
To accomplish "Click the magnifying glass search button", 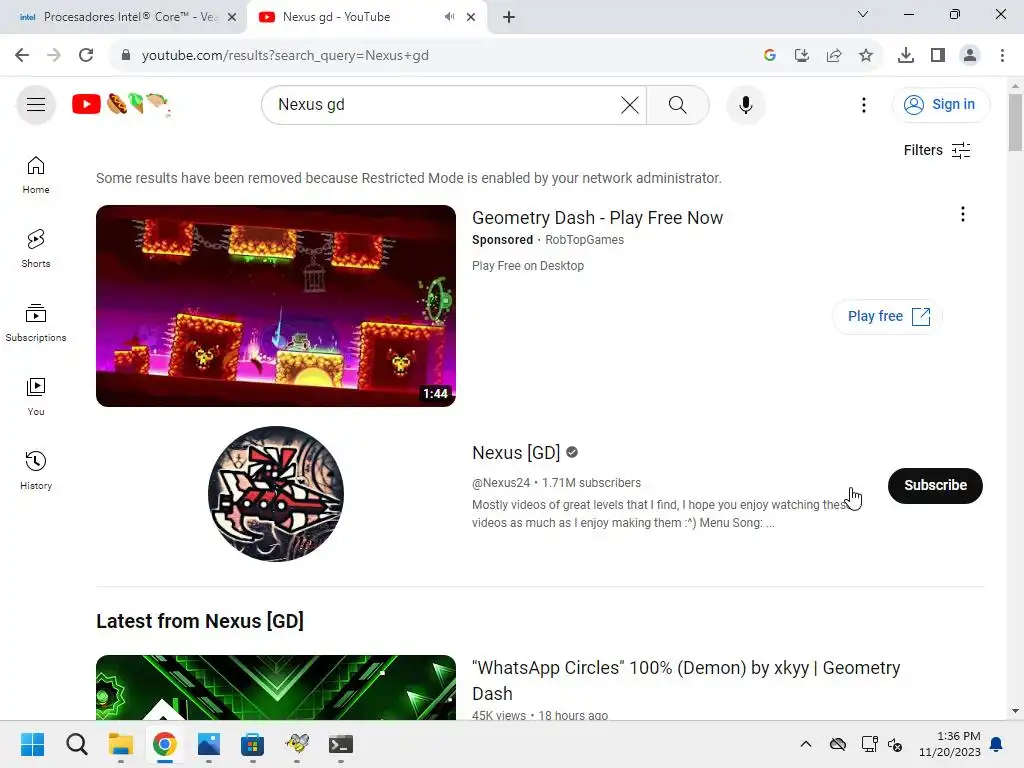I will point(678,104).
